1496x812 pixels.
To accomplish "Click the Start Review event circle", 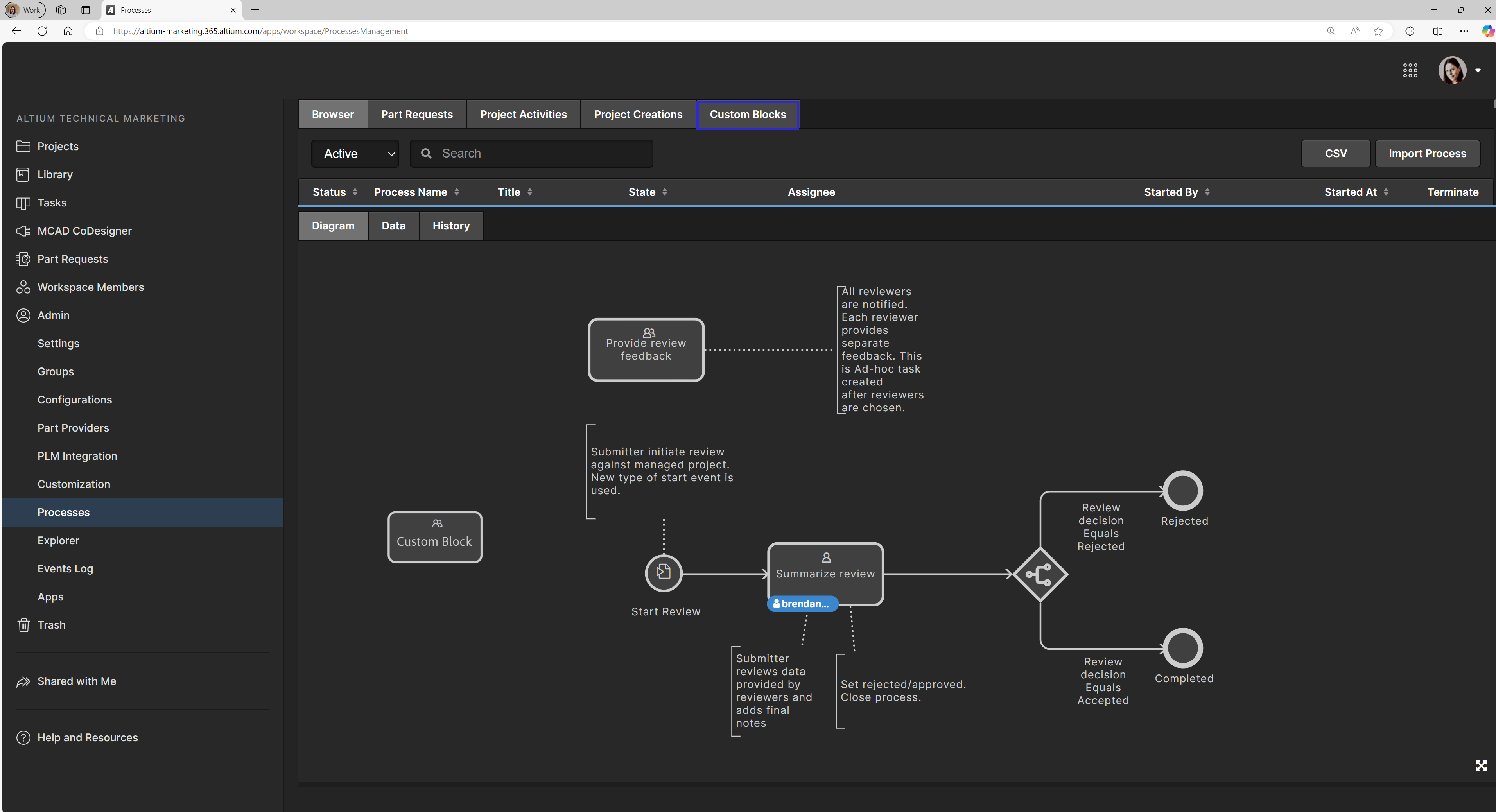I will pyautogui.click(x=663, y=573).
